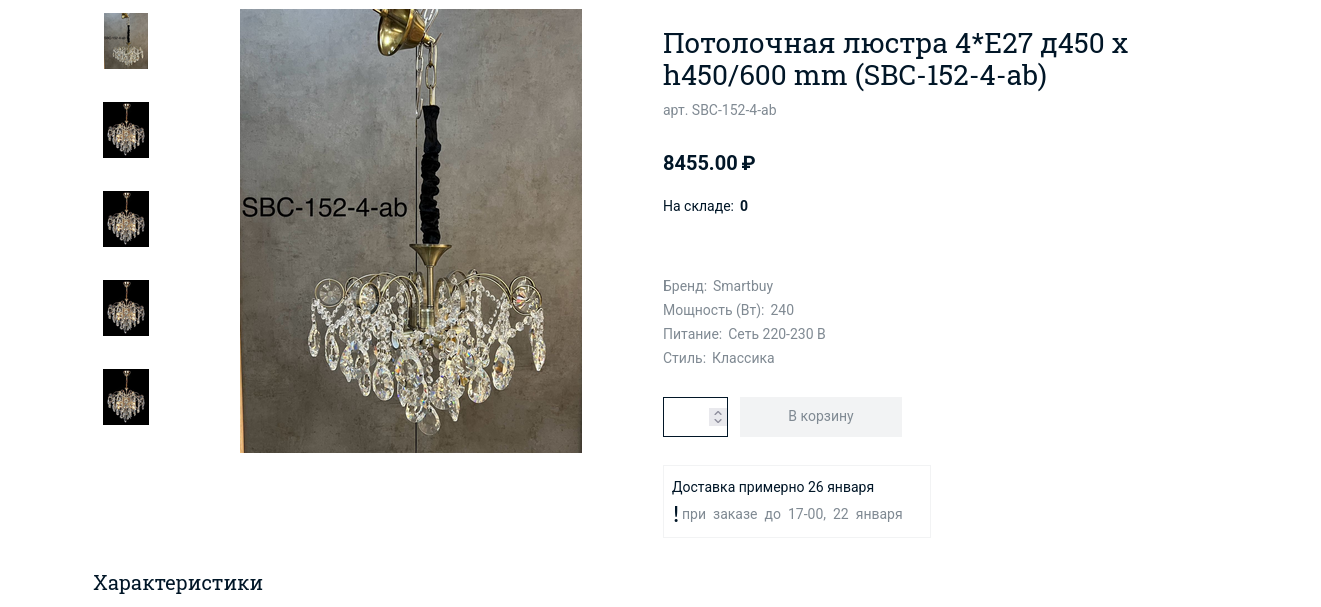The image size is (1321, 607).
Task: Click the "В корзину" button
Action: pos(821,417)
